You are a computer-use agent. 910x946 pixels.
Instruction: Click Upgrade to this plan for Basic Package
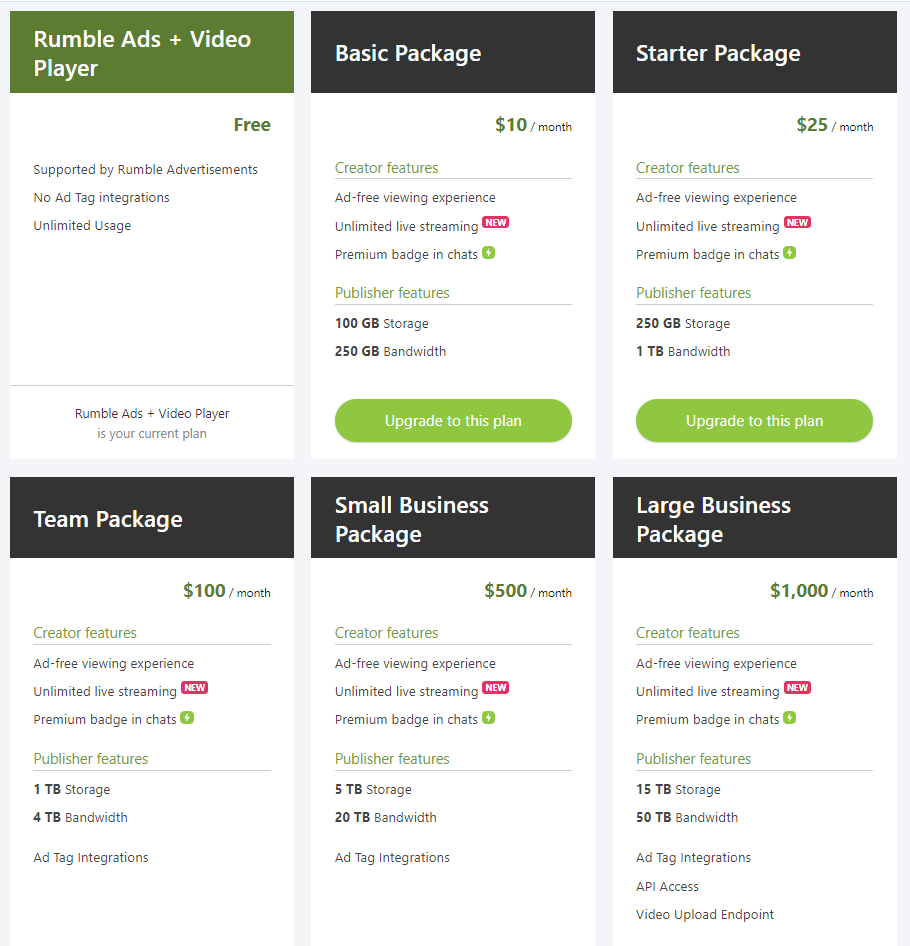[x=453, y=421]
